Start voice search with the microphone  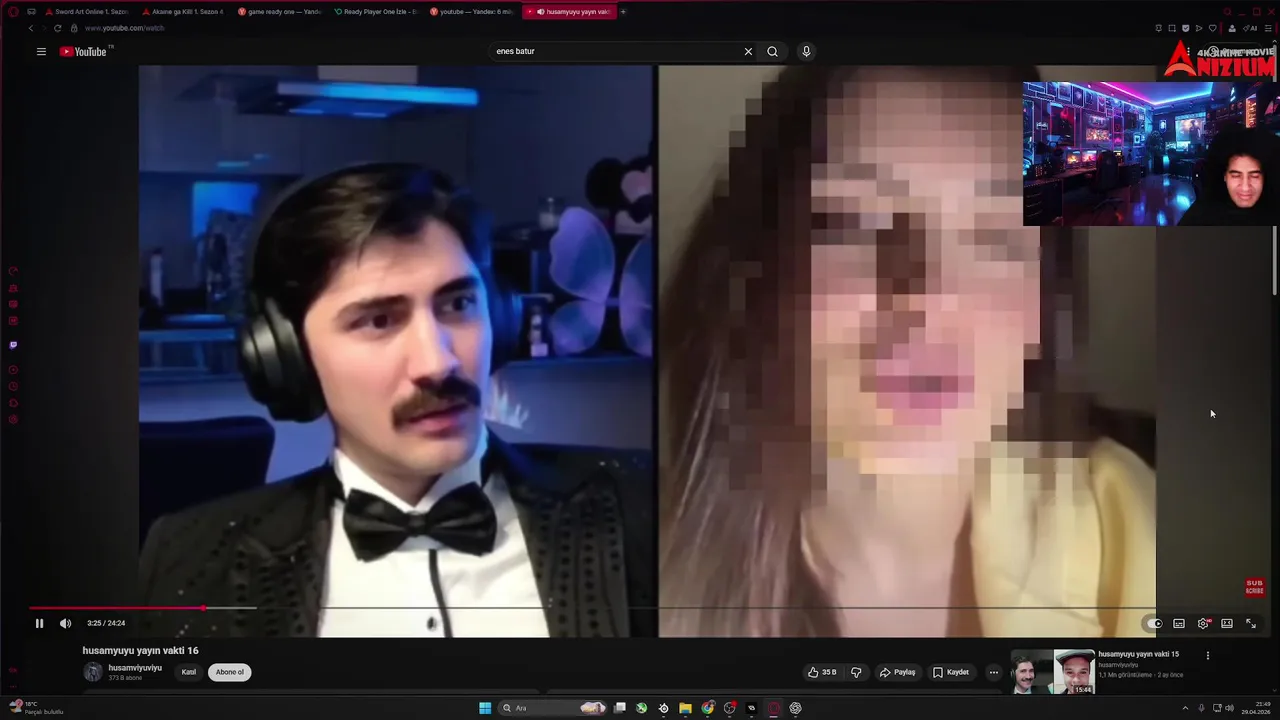point(806,51)
